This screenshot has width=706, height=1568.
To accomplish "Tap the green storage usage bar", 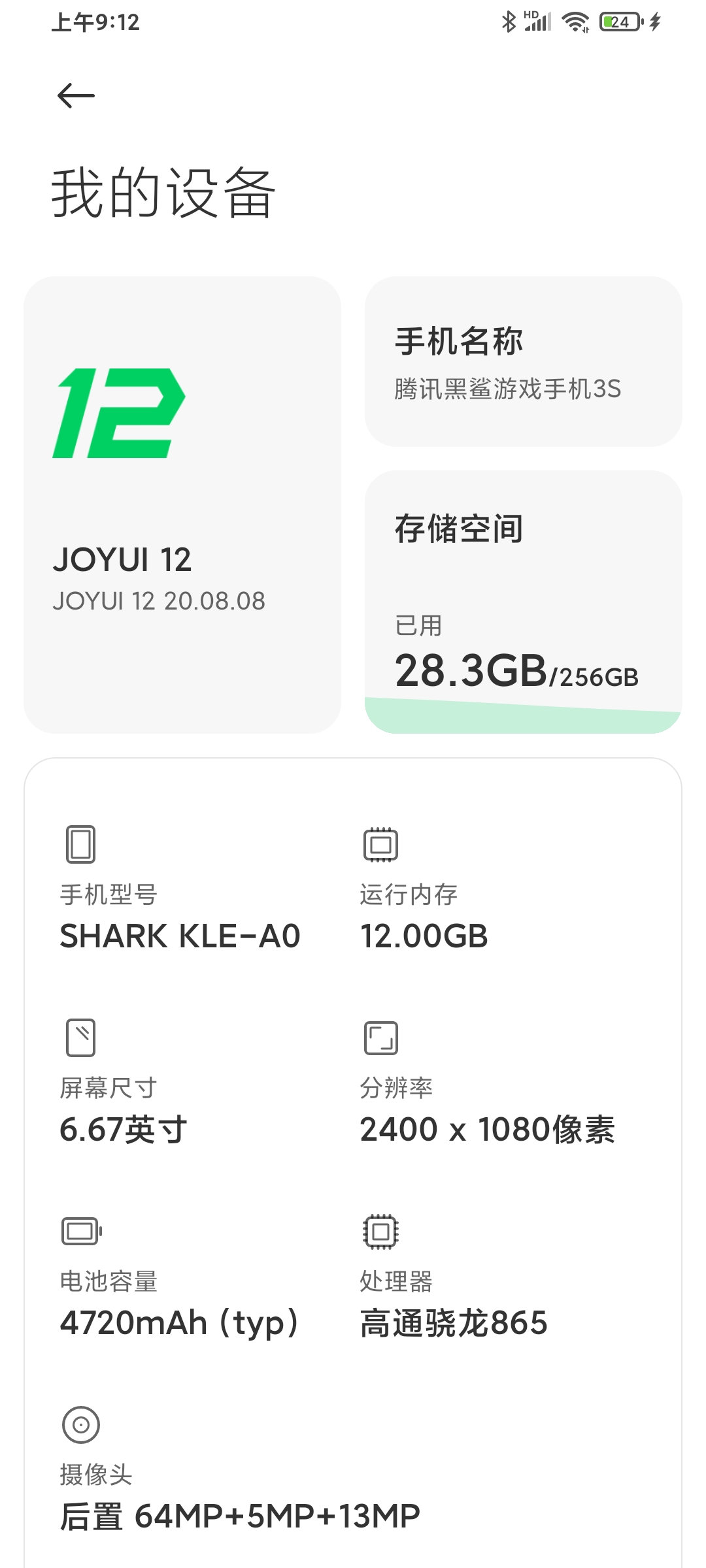I will coord(523,717).
